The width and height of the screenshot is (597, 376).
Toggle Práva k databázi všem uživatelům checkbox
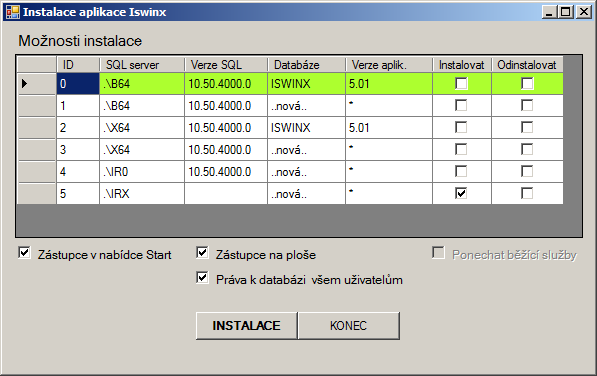point(202,278)
